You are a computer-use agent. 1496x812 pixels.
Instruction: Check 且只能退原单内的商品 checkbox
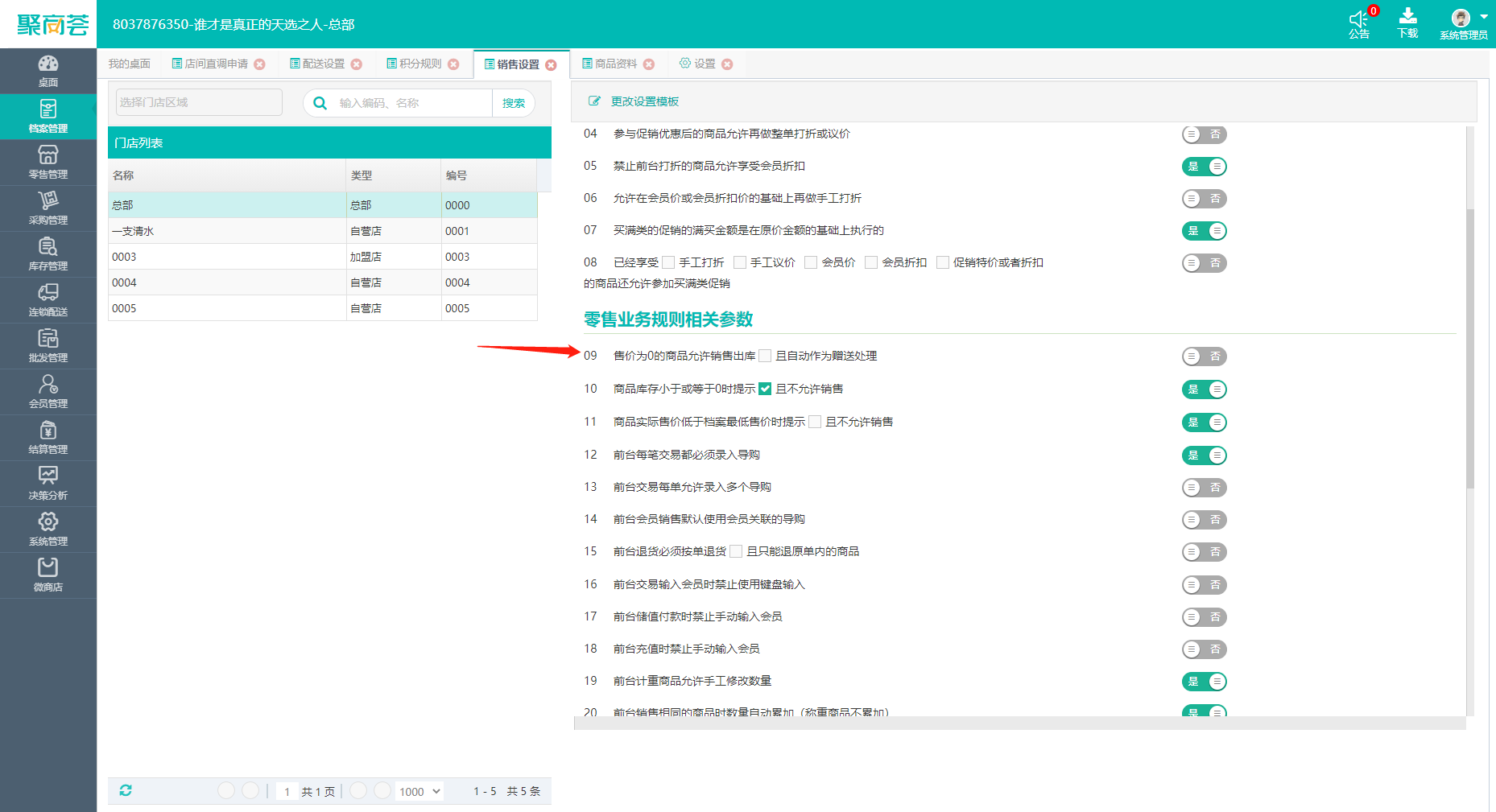[736, 551]
